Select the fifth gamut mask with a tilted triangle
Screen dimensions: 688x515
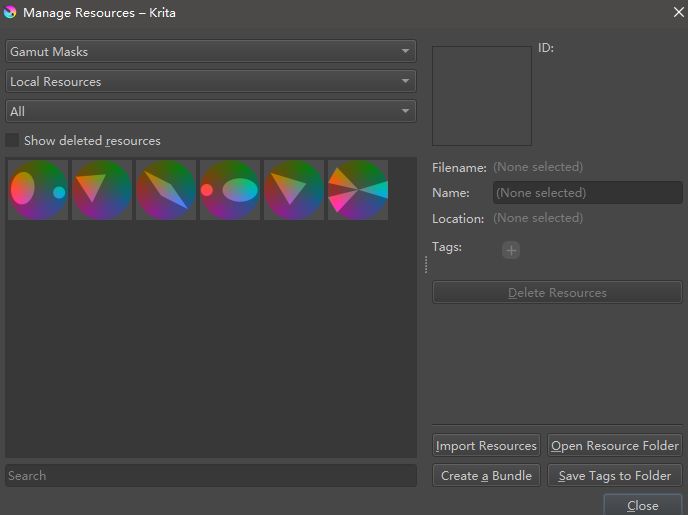click(294, 190)
